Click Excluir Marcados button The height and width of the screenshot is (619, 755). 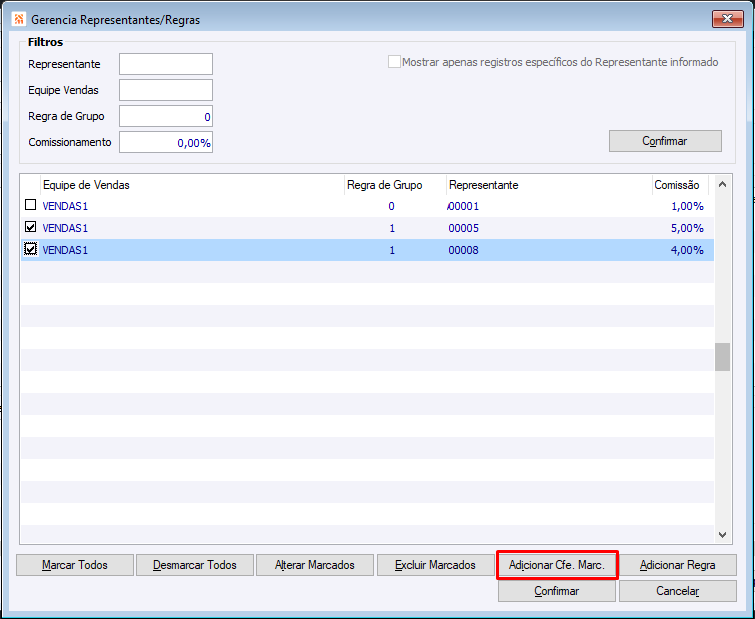click(x=435, y=565)
